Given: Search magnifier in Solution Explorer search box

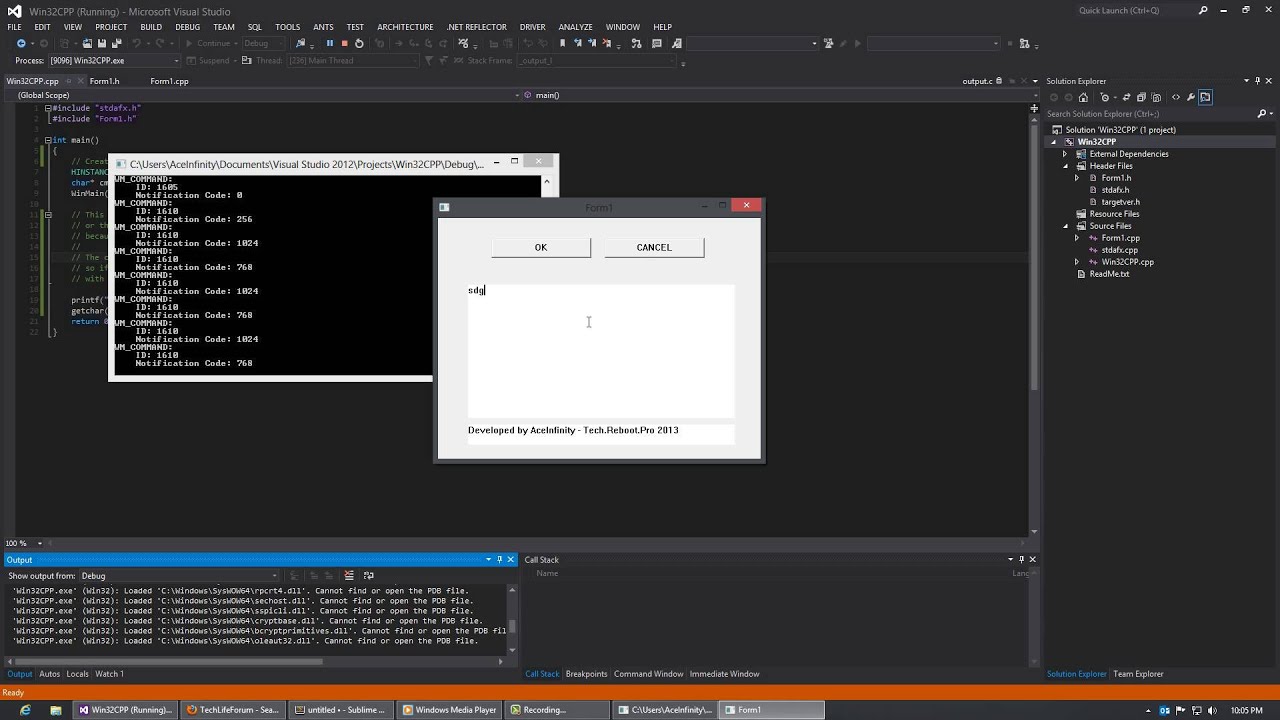Looking at the screenshot, I should 1262,114.
